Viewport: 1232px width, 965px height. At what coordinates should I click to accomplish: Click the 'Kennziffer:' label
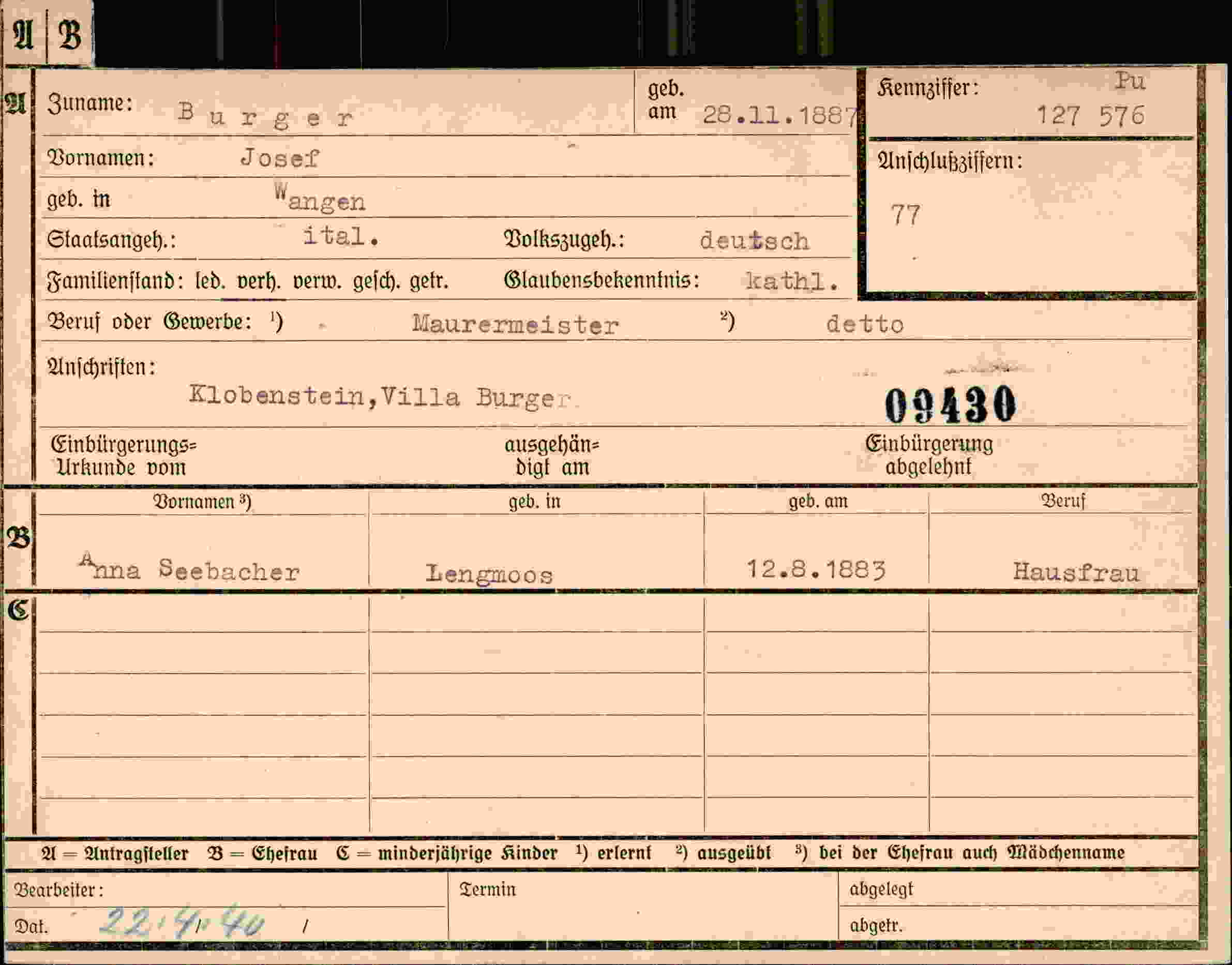point(928,88)
